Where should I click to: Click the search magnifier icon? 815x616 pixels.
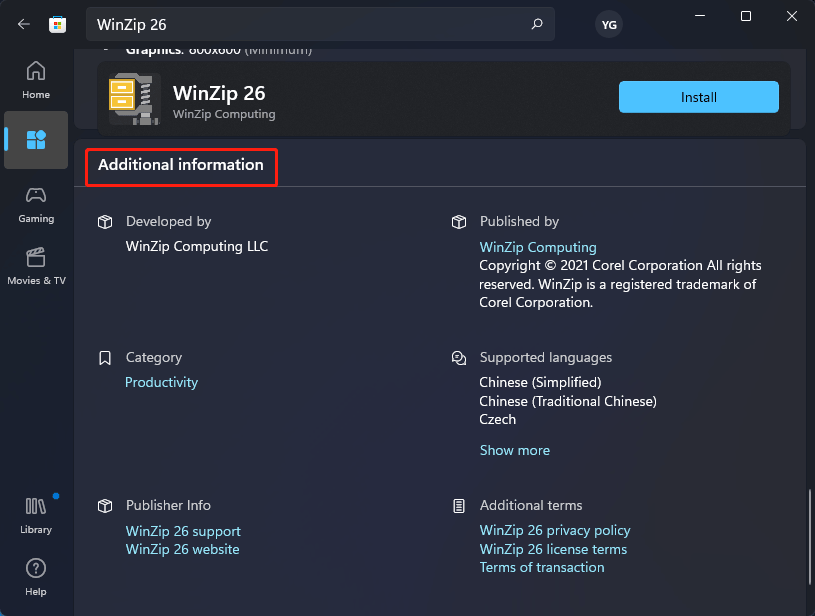click(x=537, y=24)
